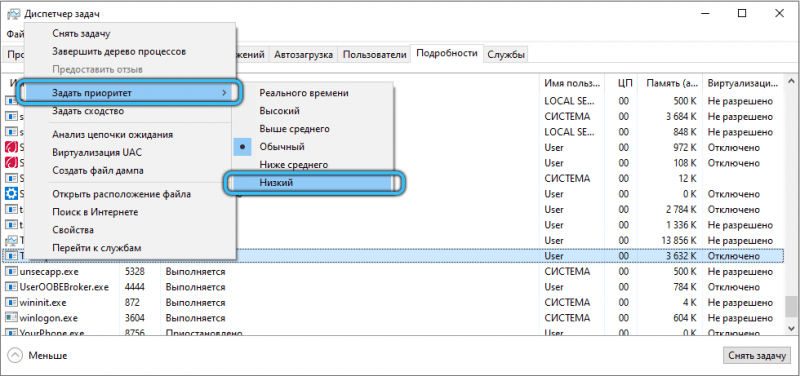The image size is (800, 376).
Task: Select the Обычный priority option
Action: pyautogui.click(x=282, y=146)
